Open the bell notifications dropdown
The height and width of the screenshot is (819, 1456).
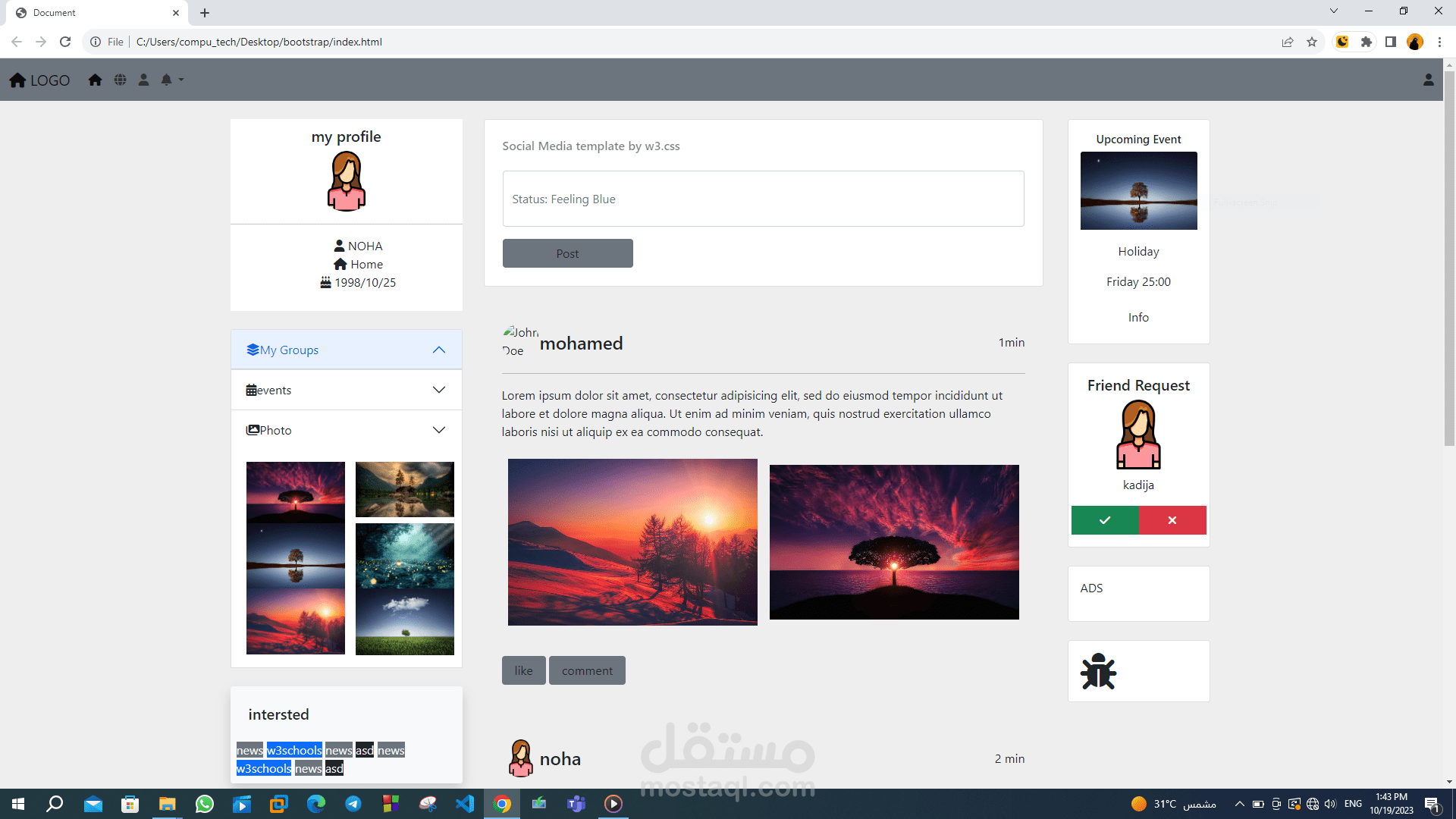pyautogui.click(x=171, y=80)
